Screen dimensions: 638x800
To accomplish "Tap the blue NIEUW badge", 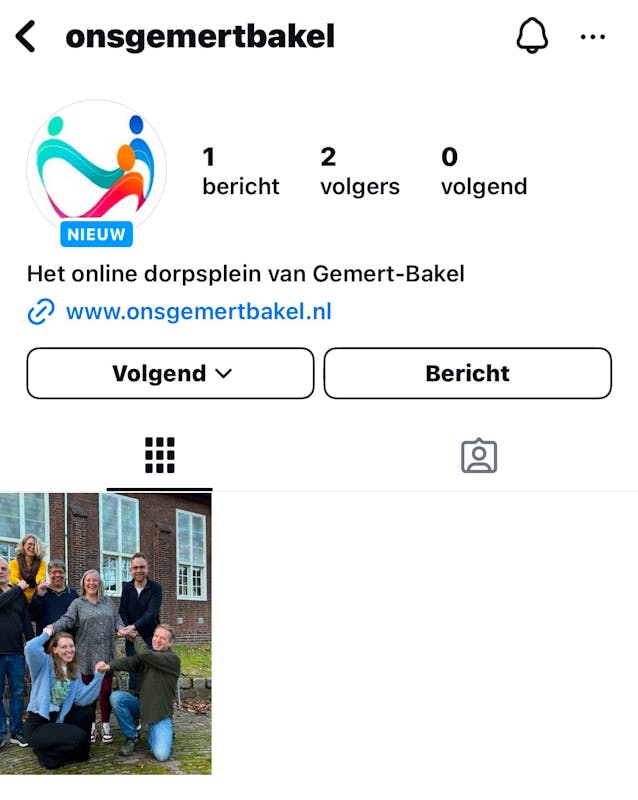I will tap(96, 234).
